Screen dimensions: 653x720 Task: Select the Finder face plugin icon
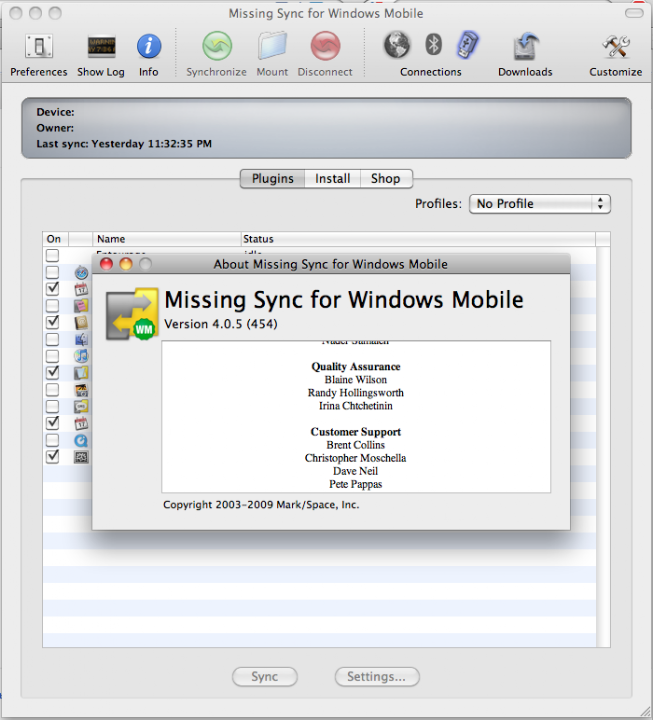pyautogui.click(x=81, y=340)
